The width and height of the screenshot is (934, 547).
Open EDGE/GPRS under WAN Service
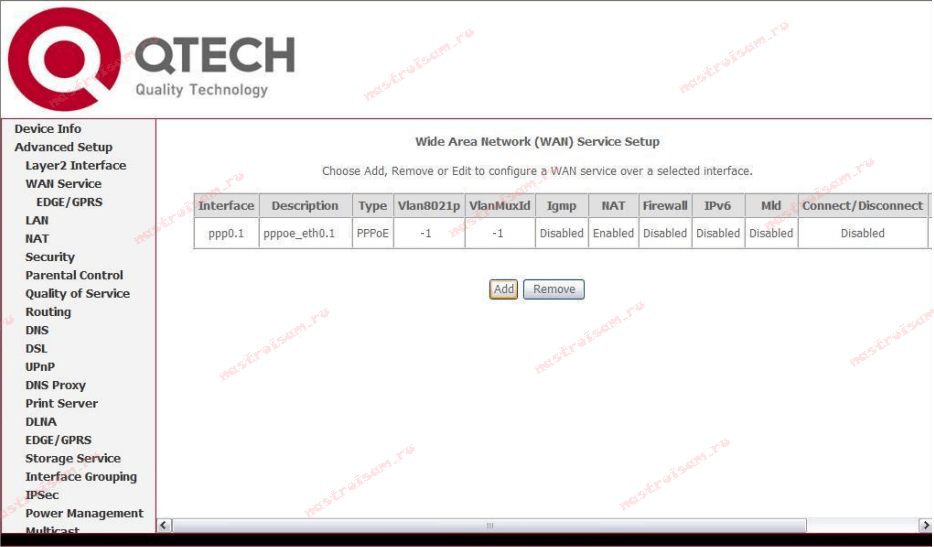click(69, 202)
